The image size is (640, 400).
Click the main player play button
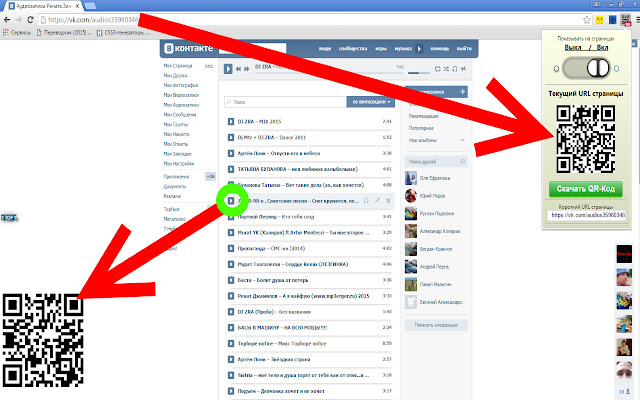pyautogui.click(x=228, y=69)
